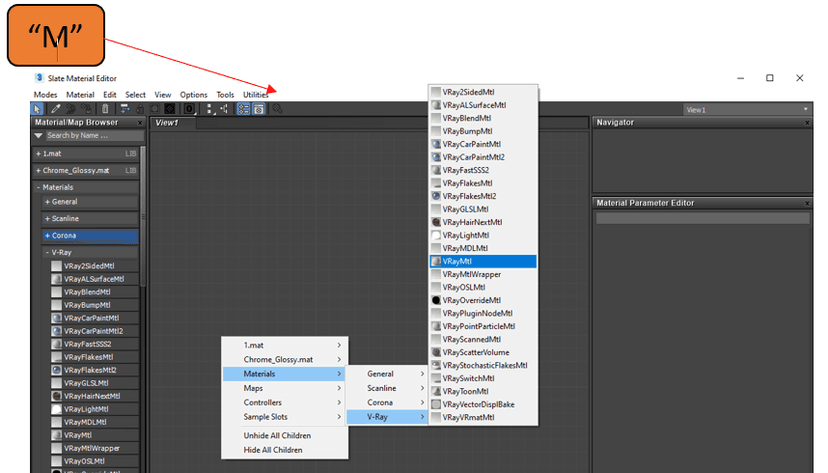Image resolution: width=828 pixels, height=473 pixels.
Task: Toggle Parameter Editor panel icon
Action: pyautogui.click(x=258, y=109)
